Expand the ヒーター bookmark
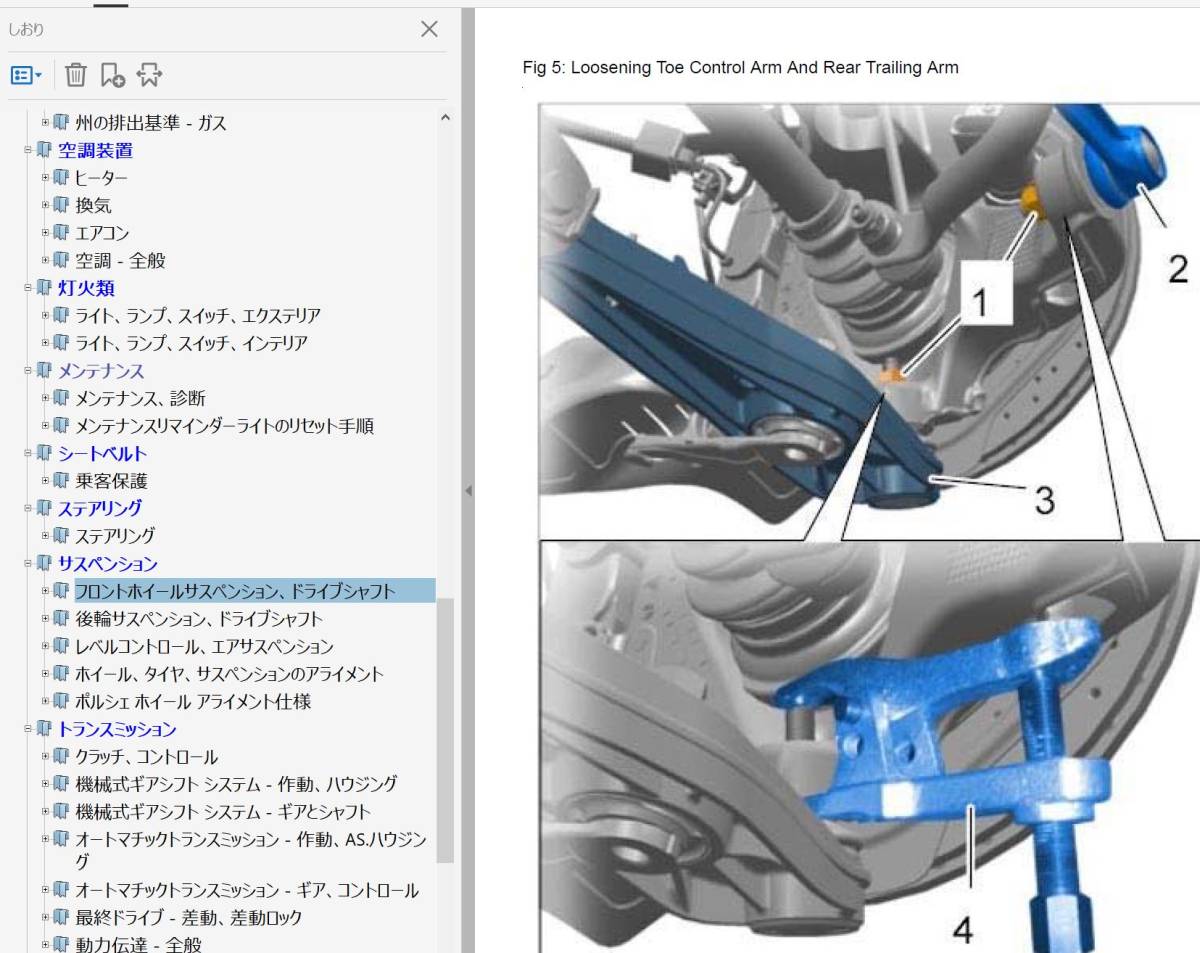1200x953 pixels. [45, 178]
